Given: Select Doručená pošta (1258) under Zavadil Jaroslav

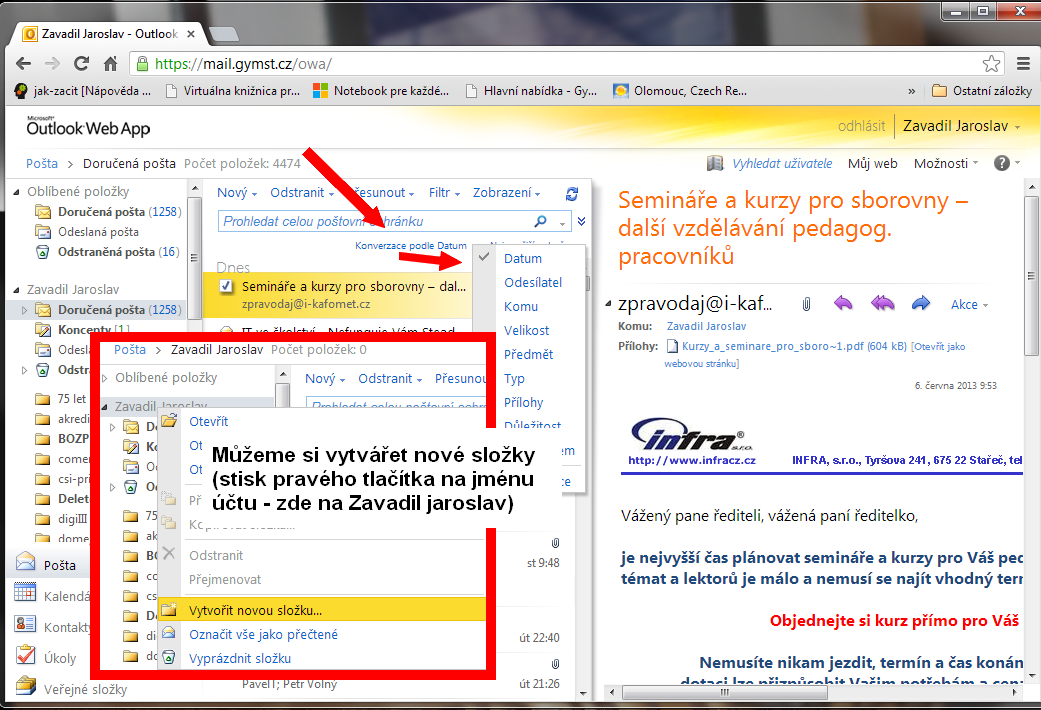Looking at the screenshot, I should (120, 310).
